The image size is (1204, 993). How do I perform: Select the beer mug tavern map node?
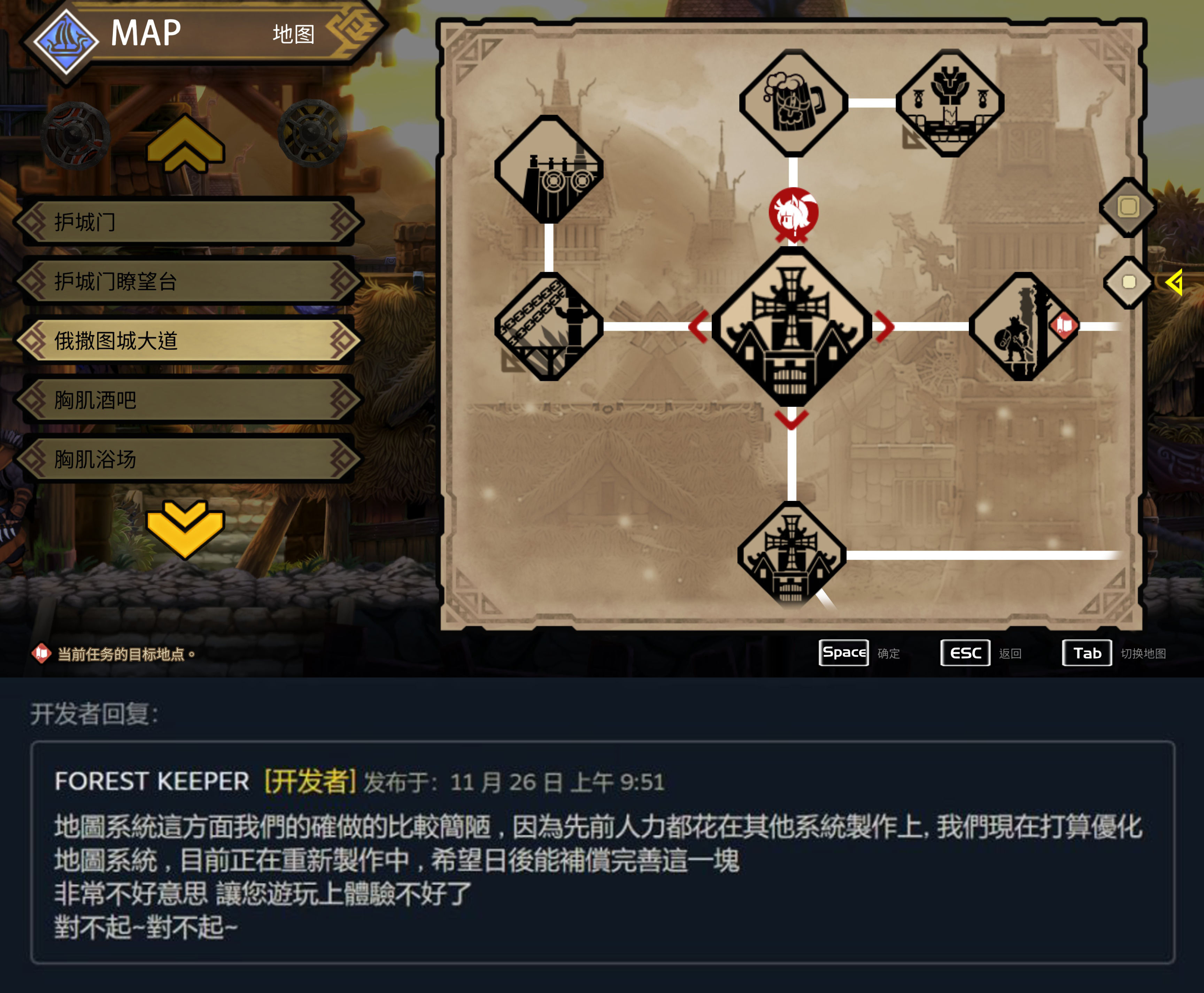(x=793, y=103)
